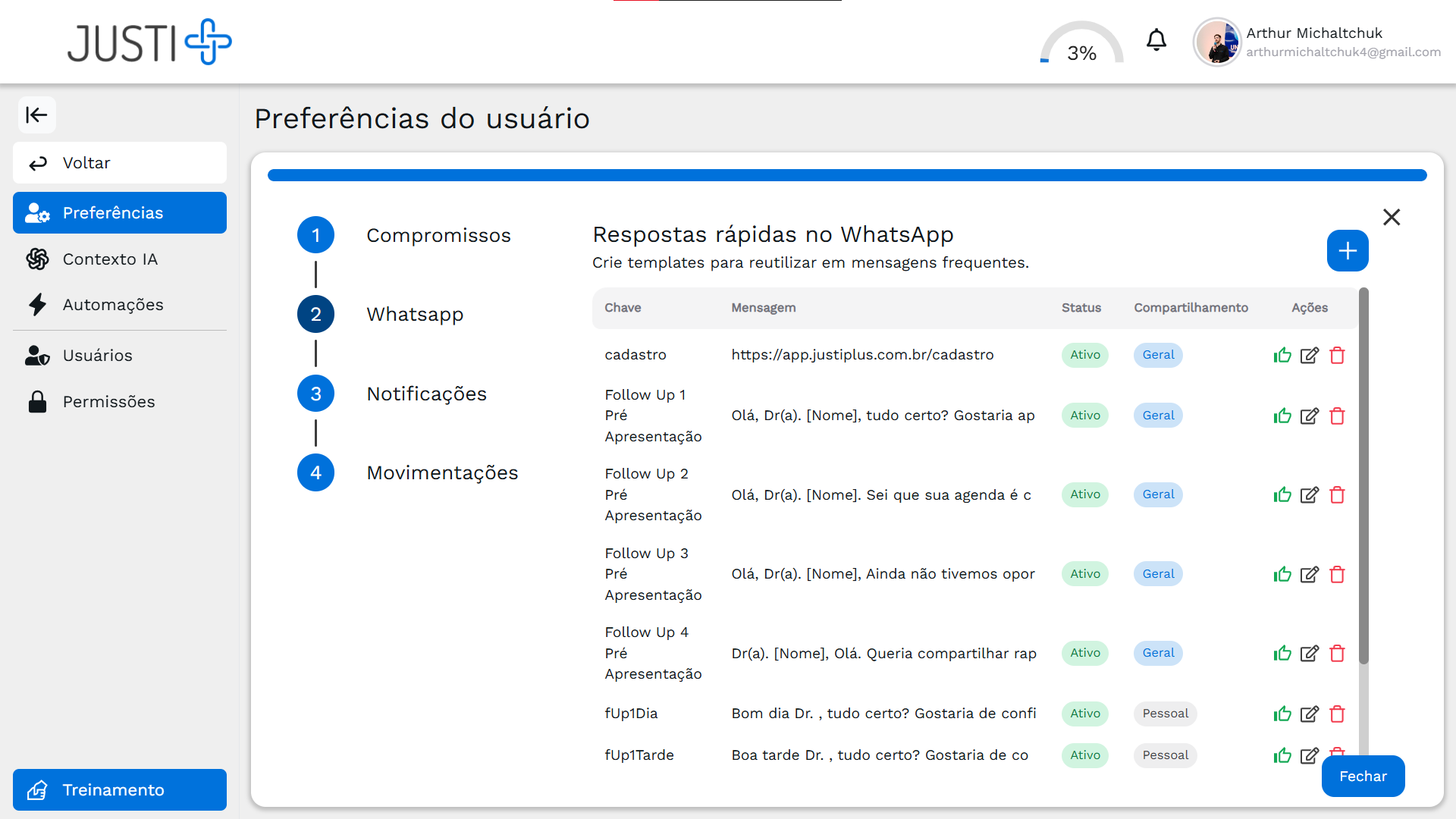Delete the fUp1Tarde template
This screenshot has width=1456, height=819.
[x=1337, y=755]
